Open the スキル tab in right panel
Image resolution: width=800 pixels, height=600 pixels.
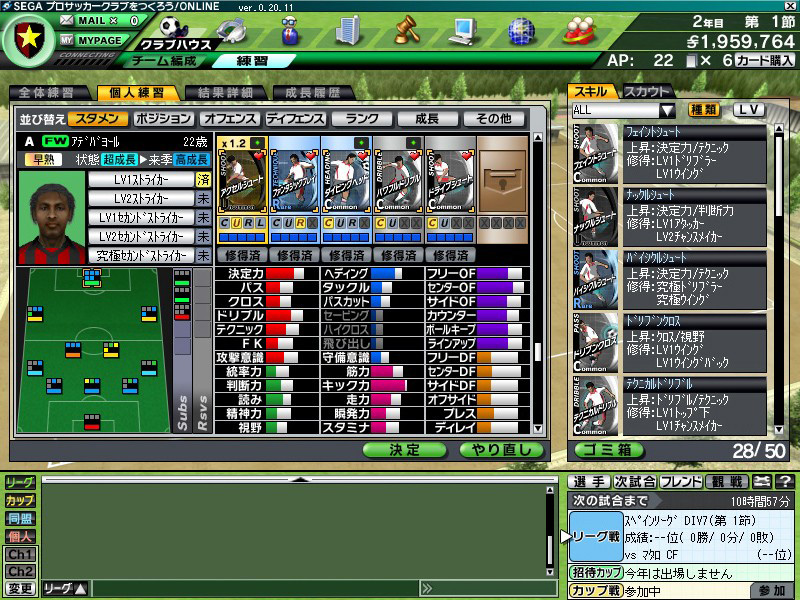[x=592, y=92]
